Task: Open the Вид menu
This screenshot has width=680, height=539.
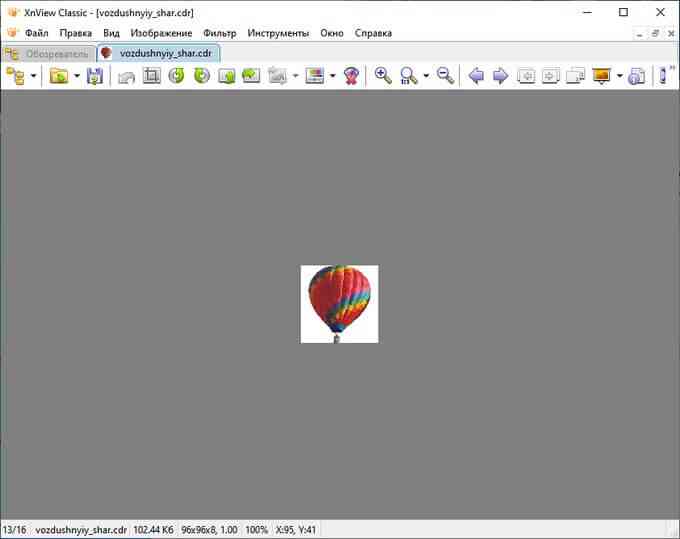Action: [x=111, y=33]
